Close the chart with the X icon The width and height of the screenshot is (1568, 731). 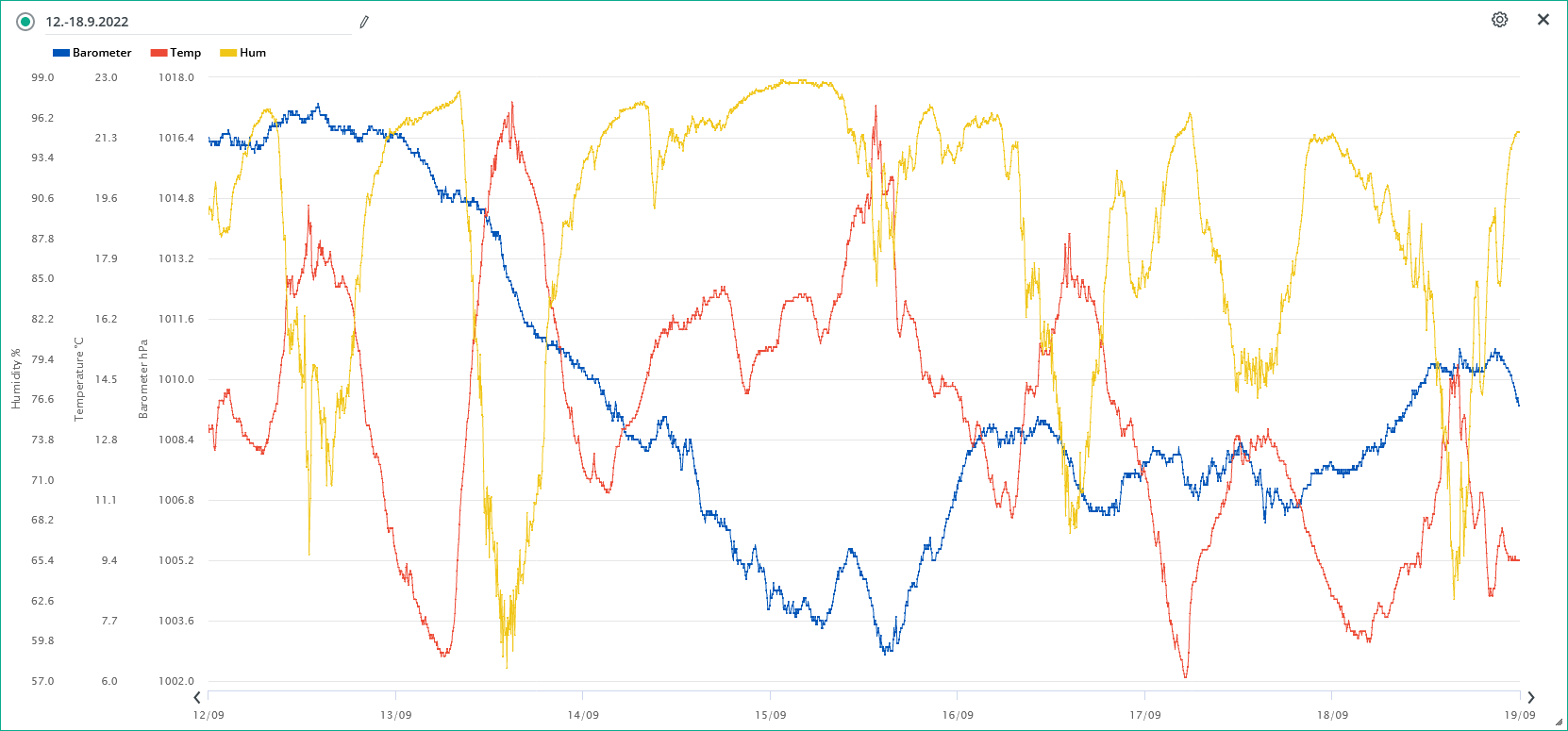coord(1543,20)
